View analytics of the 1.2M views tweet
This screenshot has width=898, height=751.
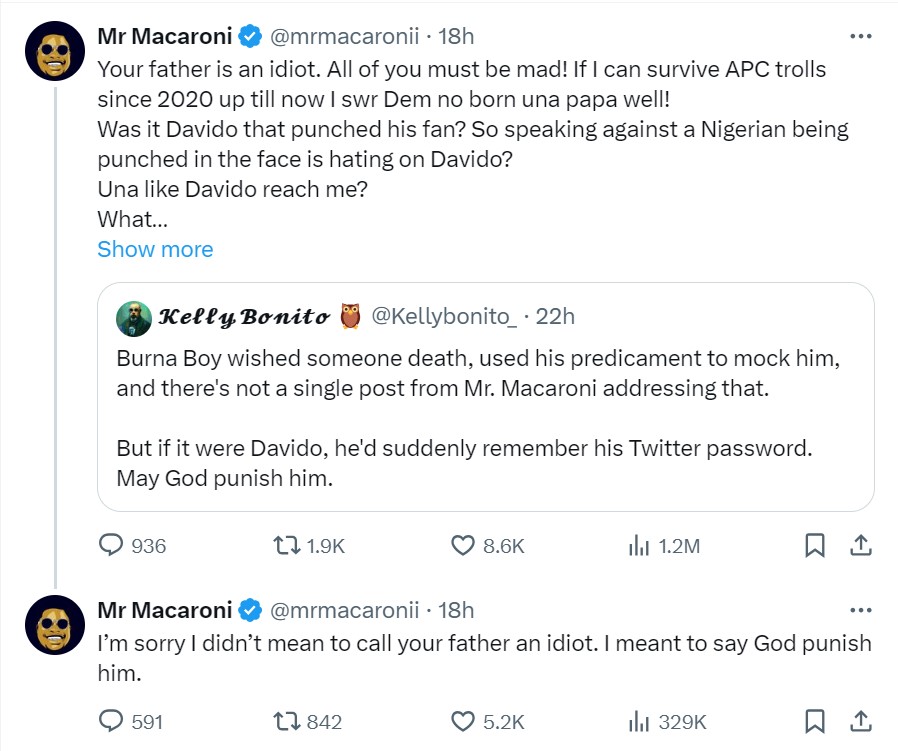click(x=637, y=546)
